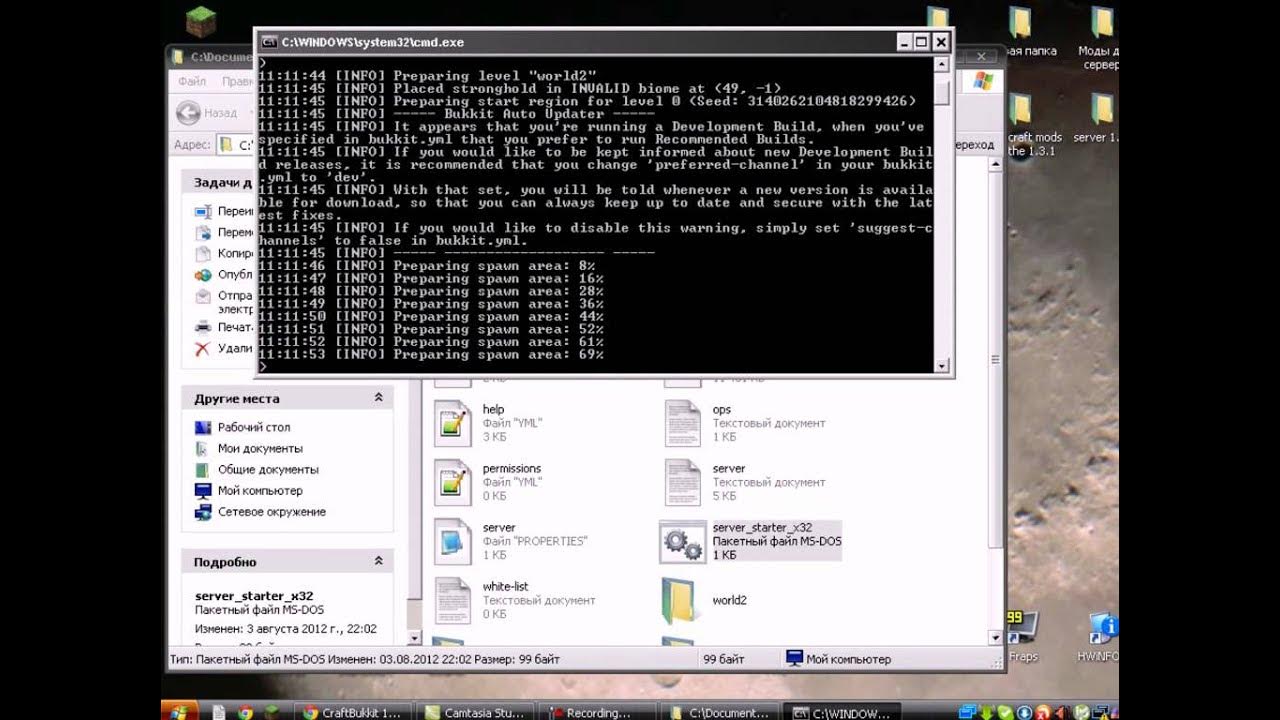Viewport: 1280px width, 720px height.
Task: Switch to Recording taskbar item
Action: (x=598, y=713)
